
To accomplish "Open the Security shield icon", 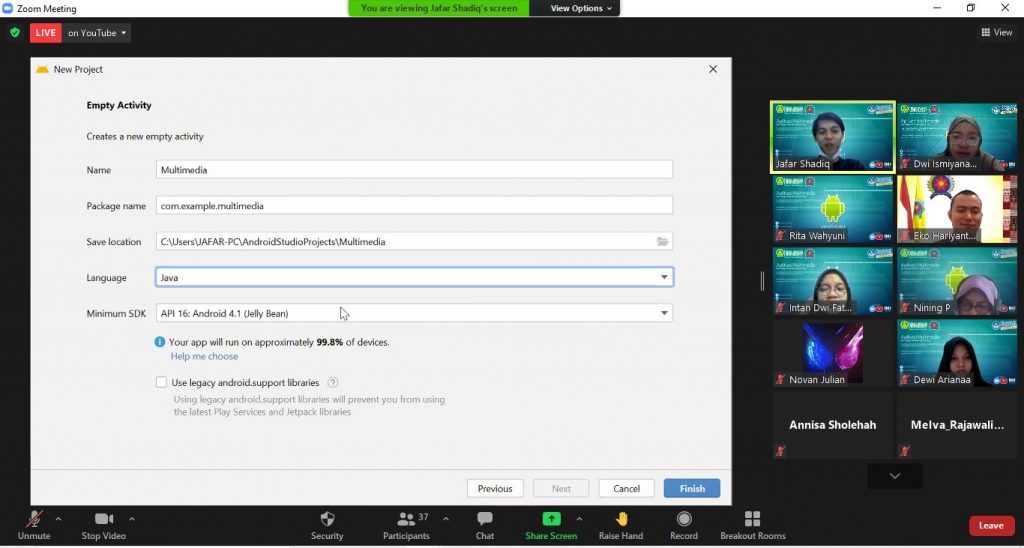I will pos(327,519).
